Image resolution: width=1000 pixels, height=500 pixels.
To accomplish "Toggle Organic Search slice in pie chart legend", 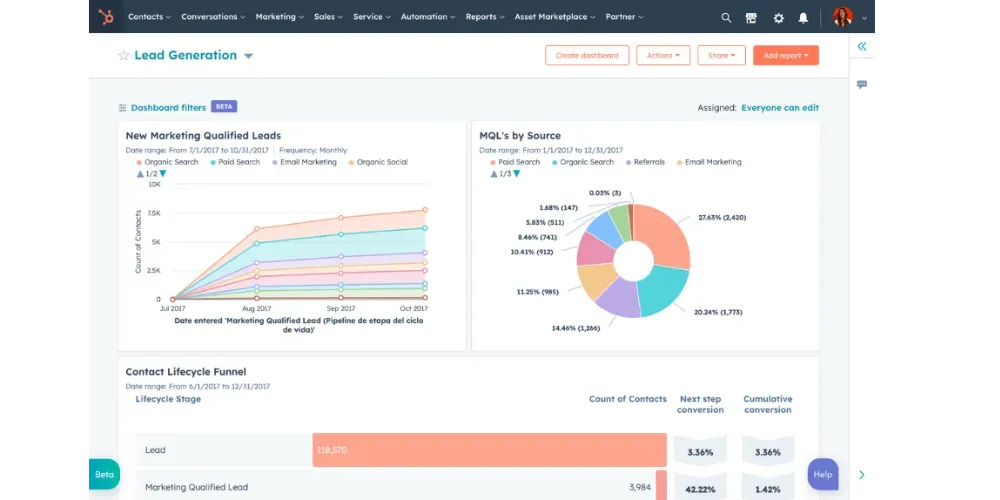I will click(x=583, y=163).
